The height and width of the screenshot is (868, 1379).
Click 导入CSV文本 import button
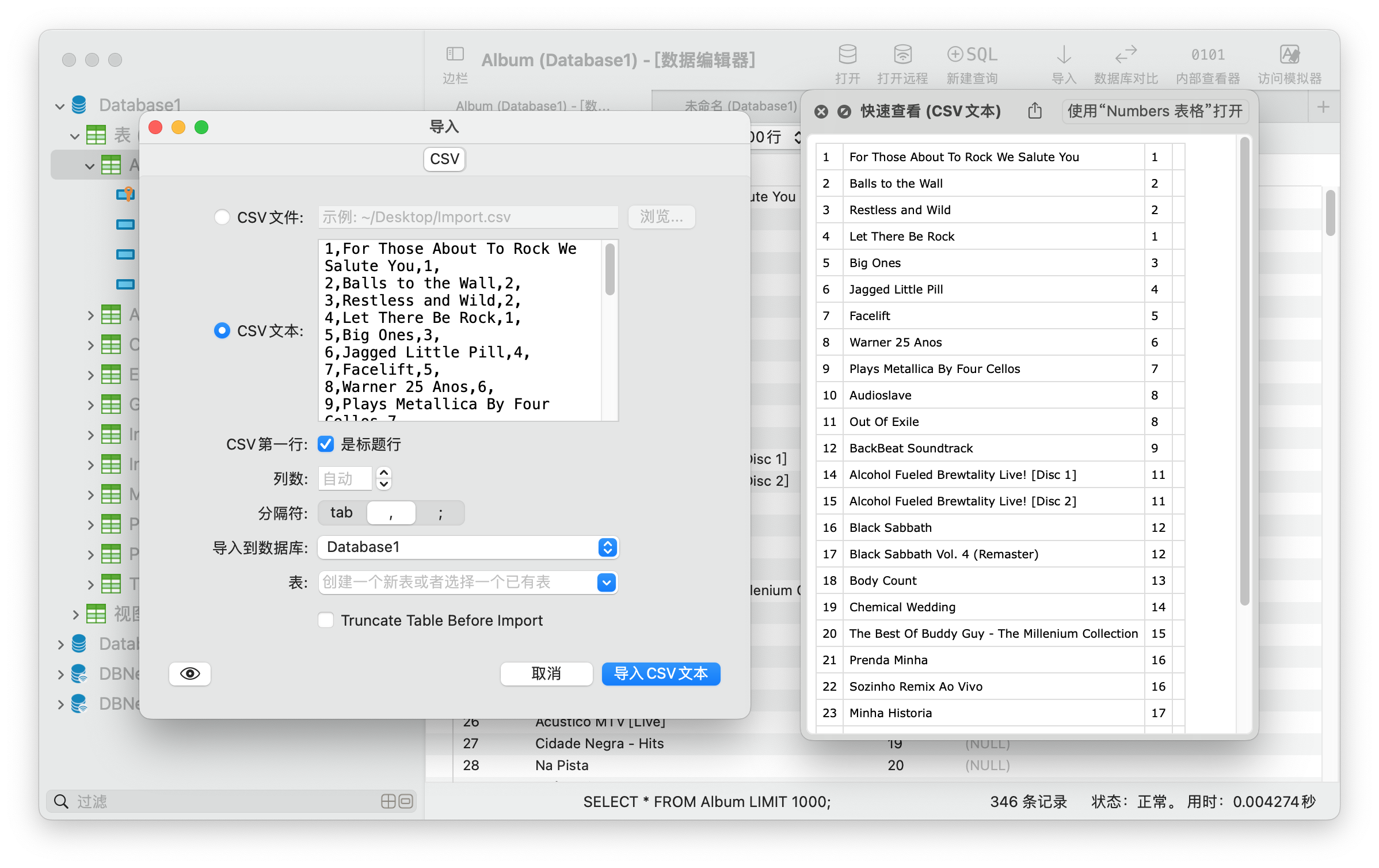(x=661, y=673)
